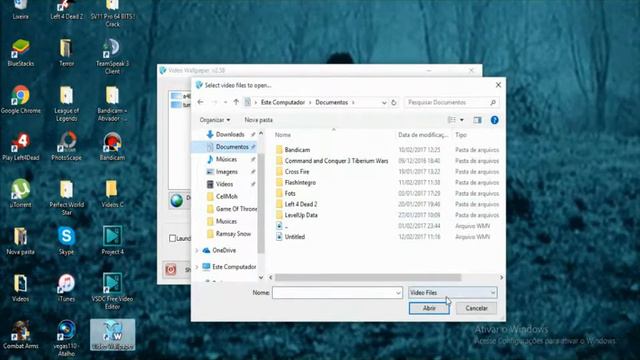Viewport: 640px width, 360px height.
Task: Select the LevelUp Data folder
Action: [301, 215]
